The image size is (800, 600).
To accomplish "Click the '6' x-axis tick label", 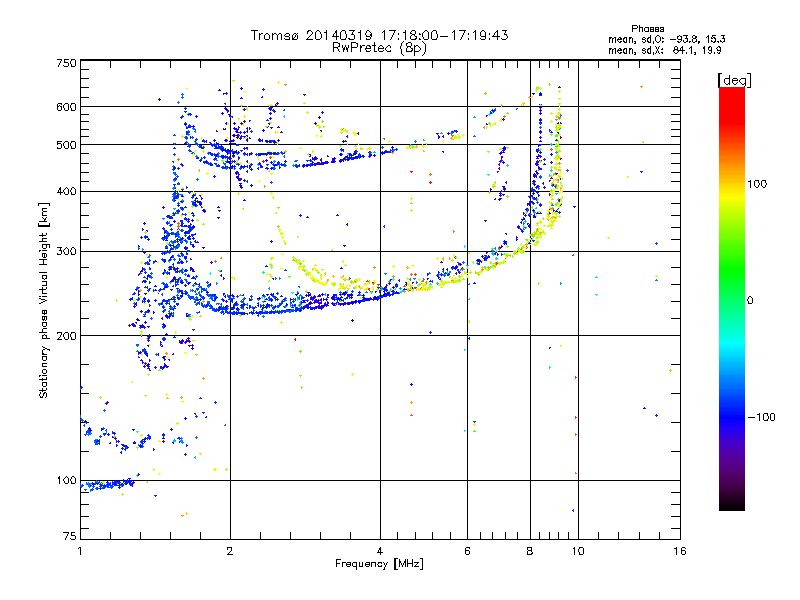I will coord(467,551).
